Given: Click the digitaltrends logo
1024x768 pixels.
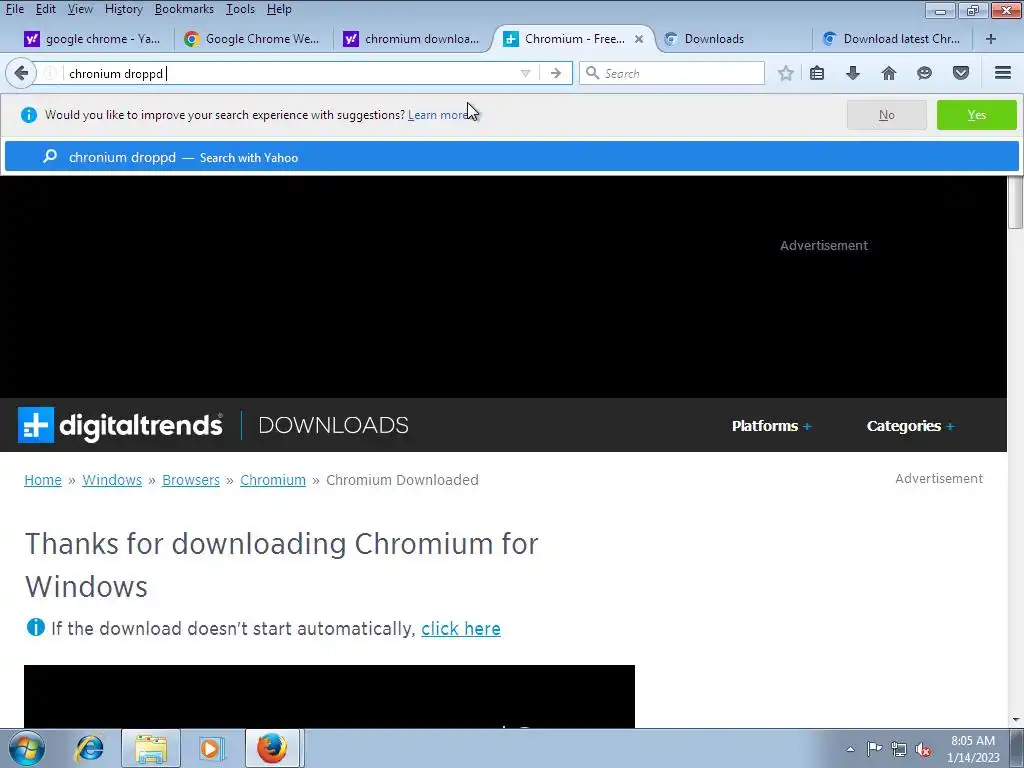Looking at the screenshot, I should click(120, 425).
